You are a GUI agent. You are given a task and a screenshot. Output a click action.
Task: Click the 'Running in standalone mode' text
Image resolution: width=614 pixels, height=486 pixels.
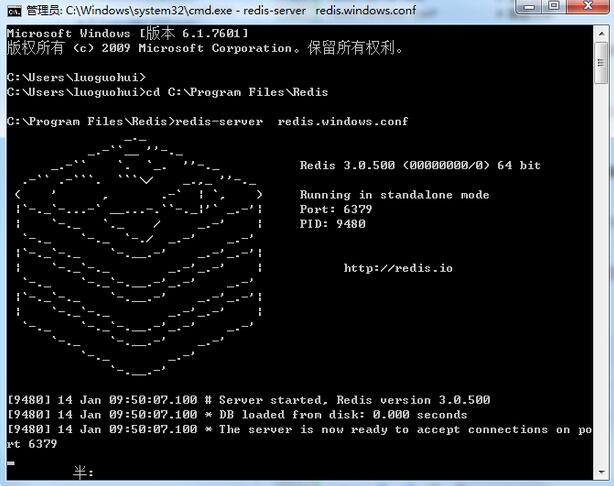click(x=394, y=195)
